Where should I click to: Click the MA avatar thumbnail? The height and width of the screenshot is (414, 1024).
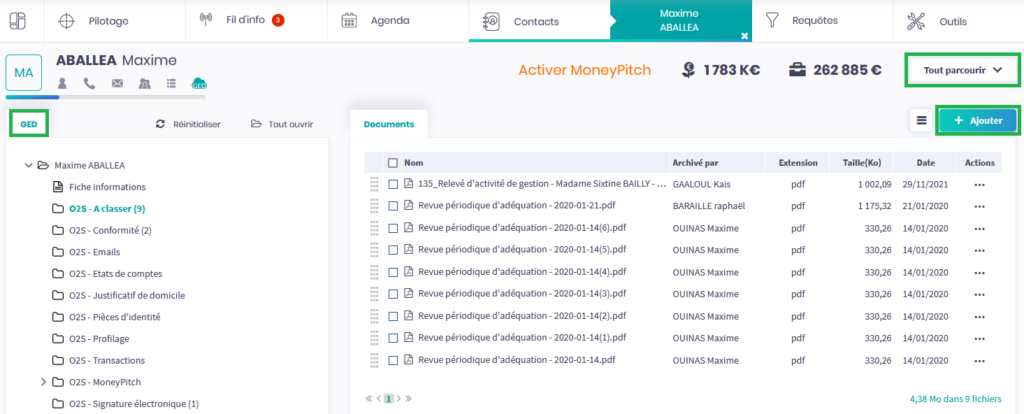[24, 73]
